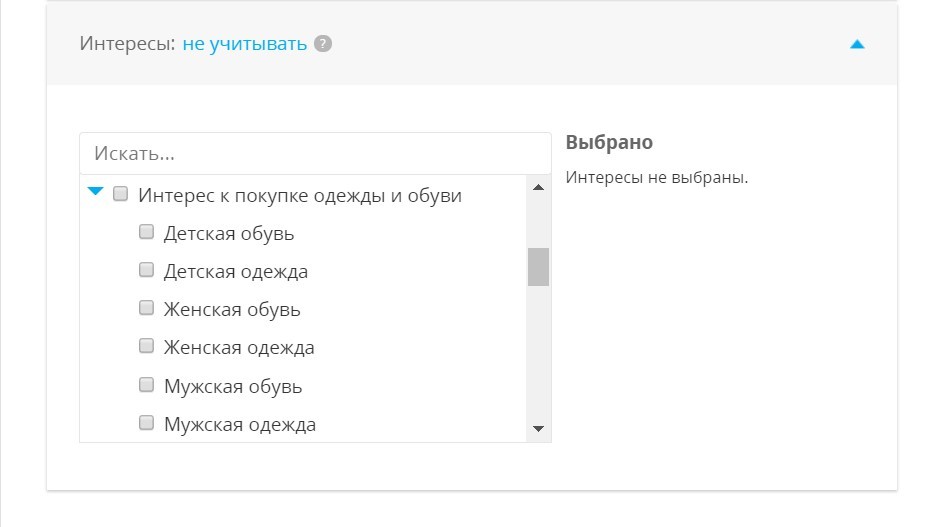Check the 'Детская одежда' checkbox

point(146,270)
